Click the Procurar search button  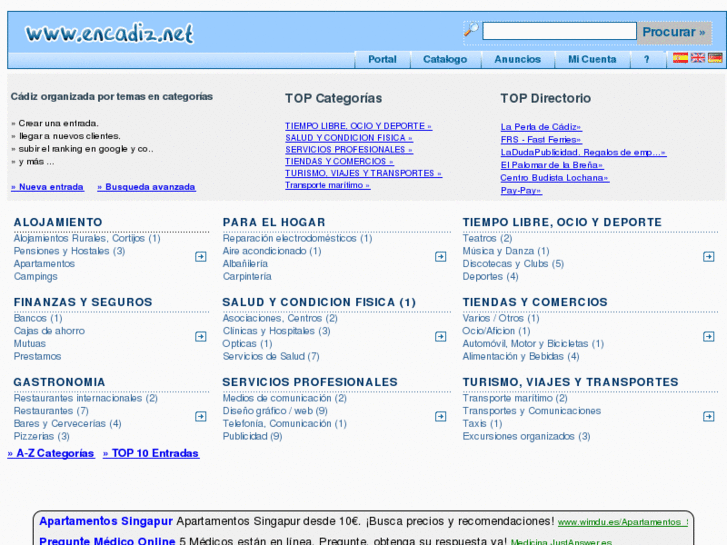pyautogui.click(x=674, y=32)
